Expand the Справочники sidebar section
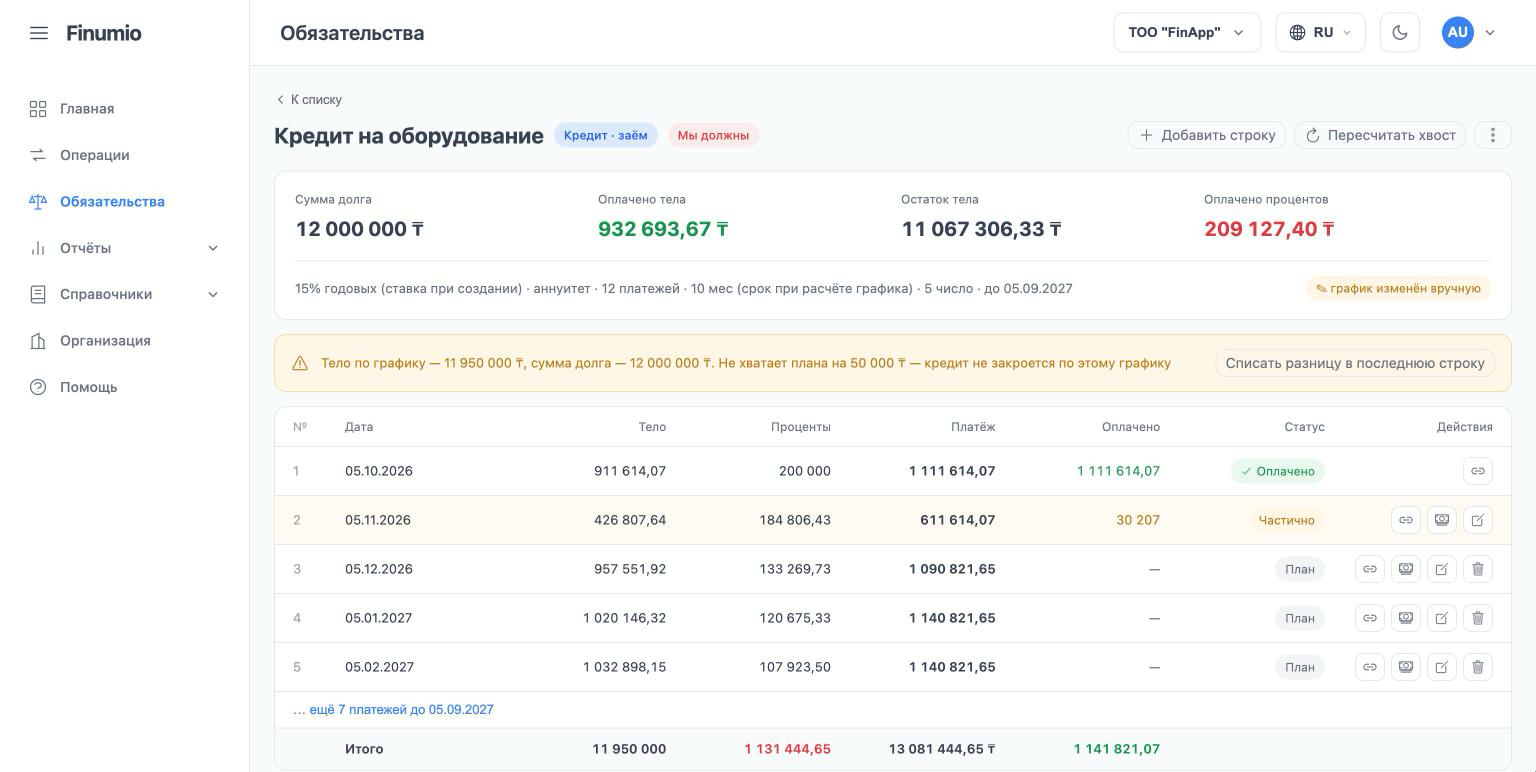 click(125, 294)
